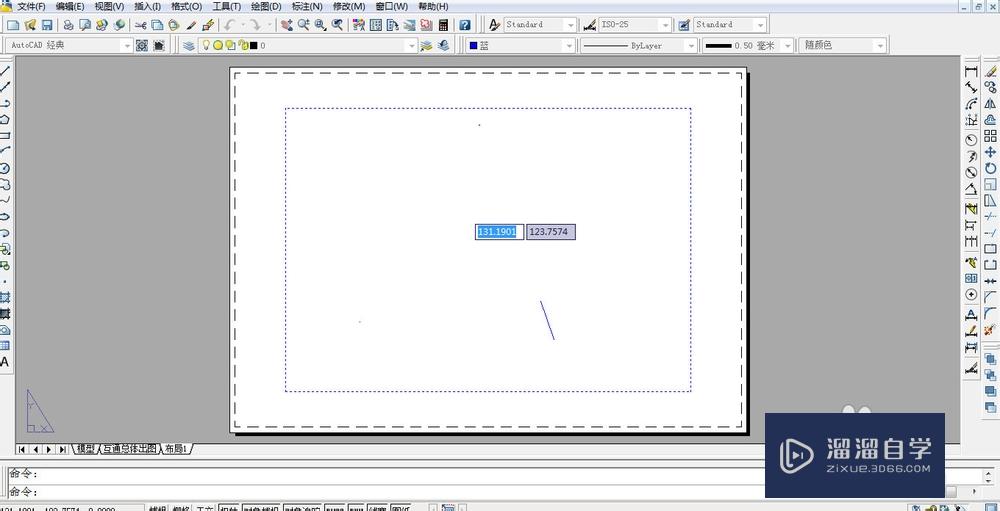The image size is (1000, 511).
Task: Click the Plot (print) icon
Action: pyautogui.click(x=68, y=25)
